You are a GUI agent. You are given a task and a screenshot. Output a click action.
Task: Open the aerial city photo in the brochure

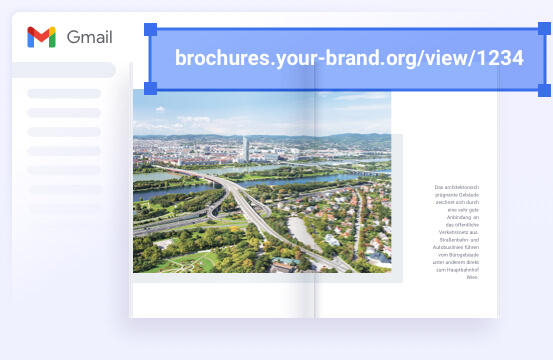(262, 181)
